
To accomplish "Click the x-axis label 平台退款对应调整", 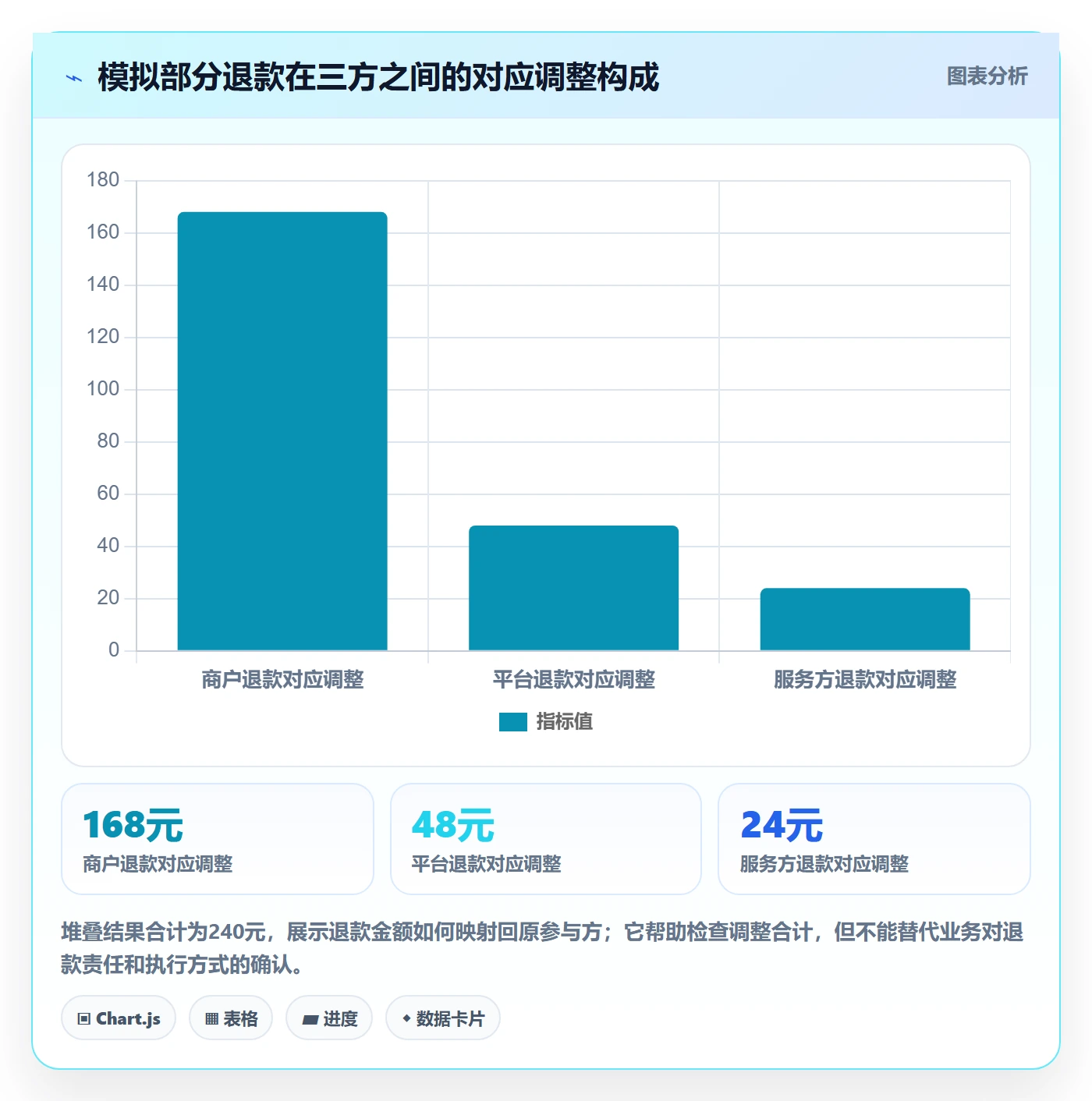I will pyautogui.click(x=573, y=680).
